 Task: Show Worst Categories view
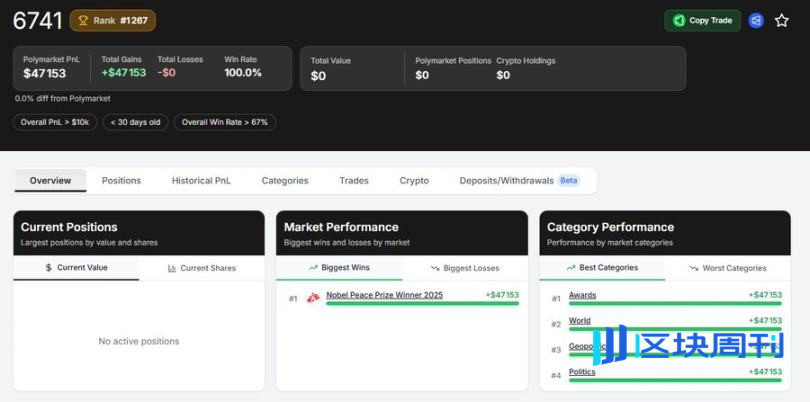728,268
